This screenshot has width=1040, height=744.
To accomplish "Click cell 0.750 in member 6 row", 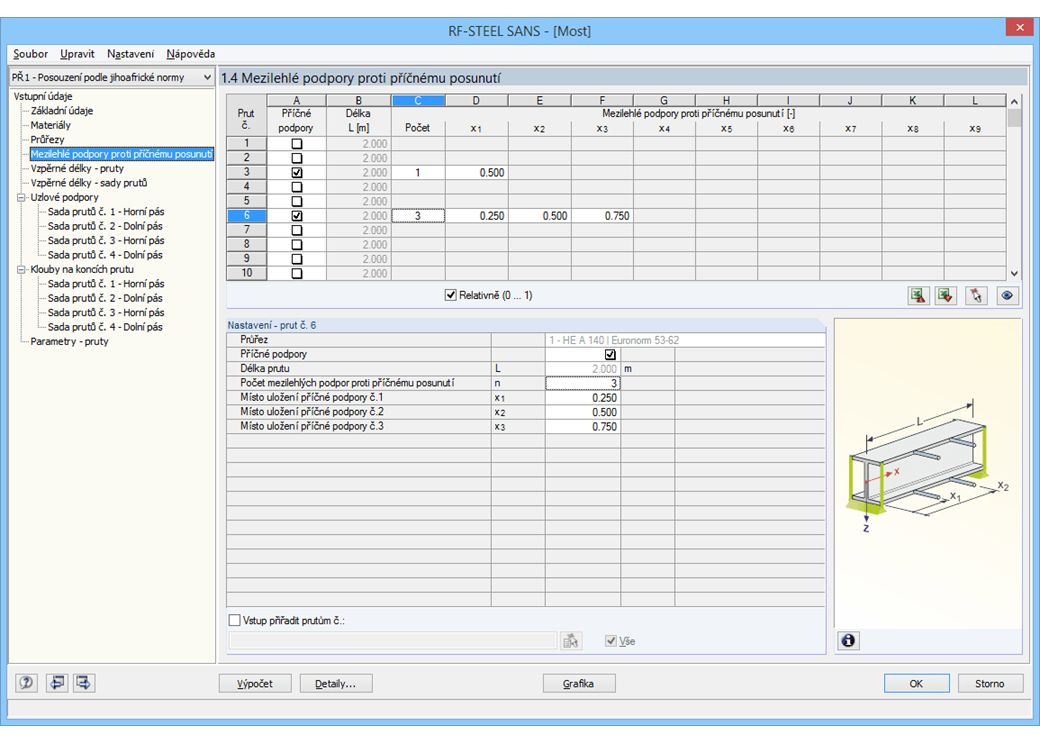I will click(x=602, y=216).
